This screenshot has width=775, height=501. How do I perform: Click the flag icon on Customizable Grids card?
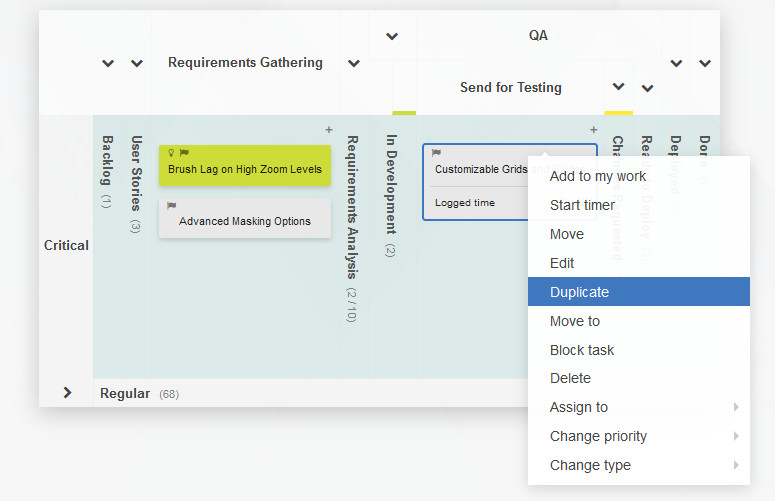[436, 153]
